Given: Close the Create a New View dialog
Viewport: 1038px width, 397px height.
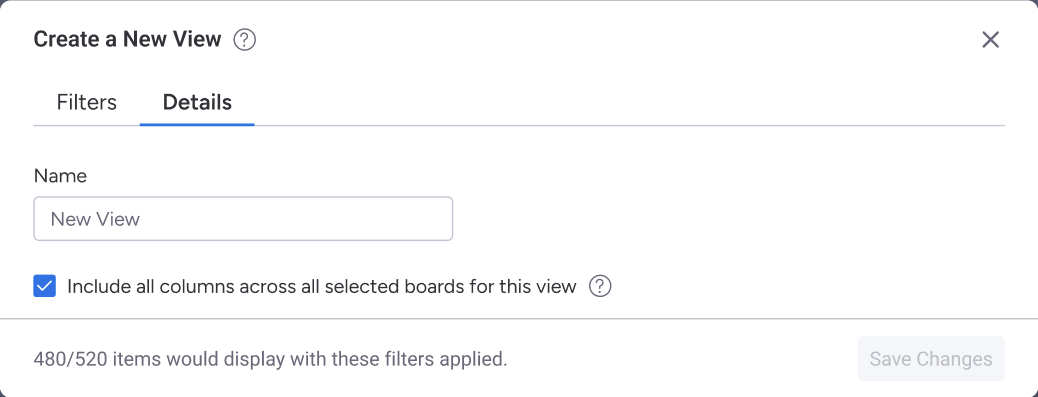Looking at the screenshot, I should click(x=990, y=40).
